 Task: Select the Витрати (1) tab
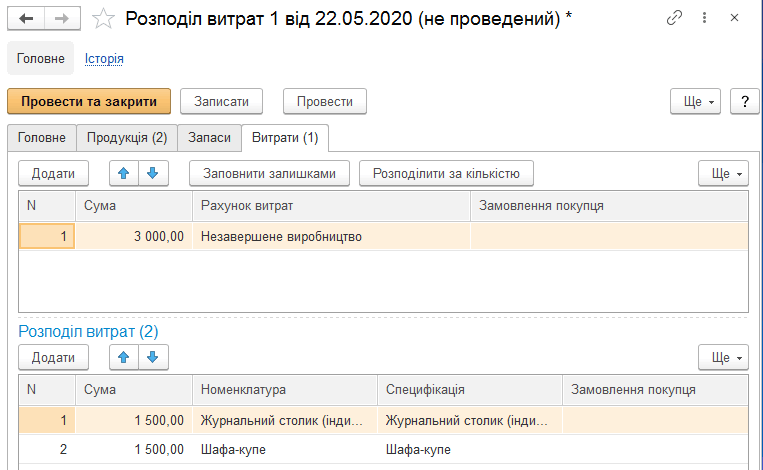285,138
